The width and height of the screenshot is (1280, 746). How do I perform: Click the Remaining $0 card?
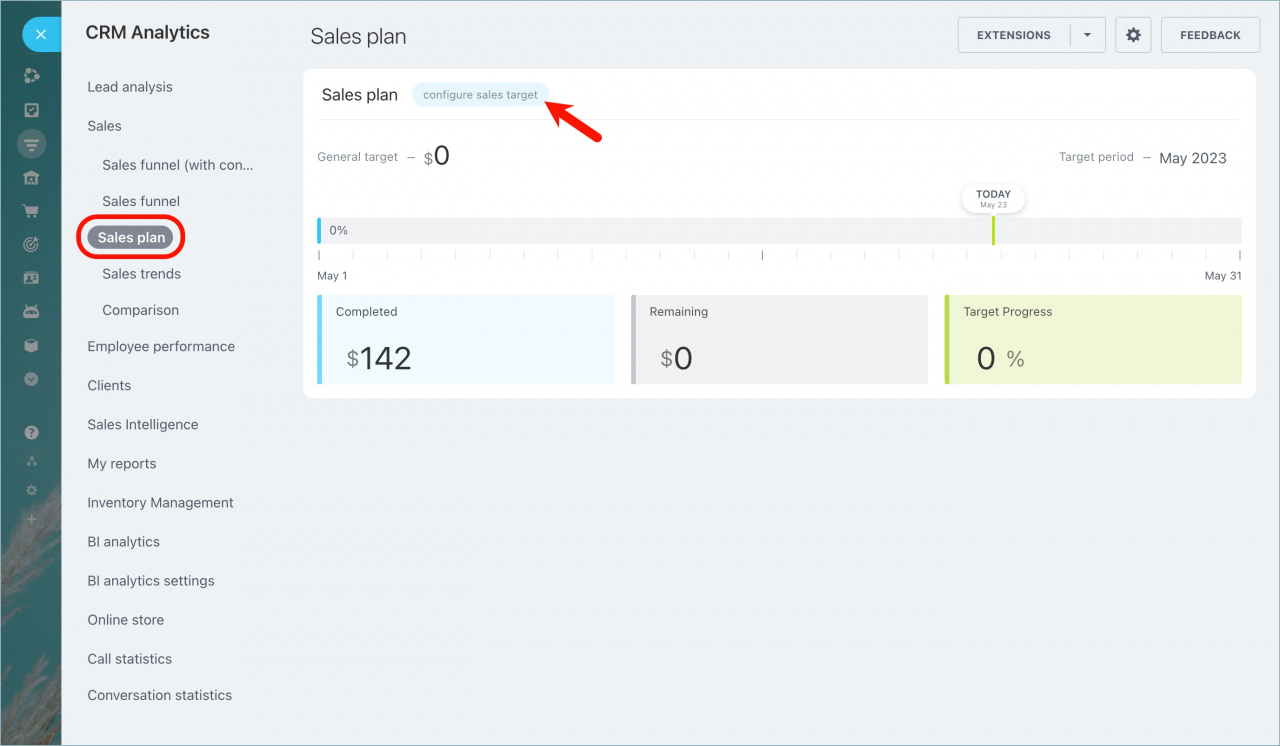tap(780, 339)
